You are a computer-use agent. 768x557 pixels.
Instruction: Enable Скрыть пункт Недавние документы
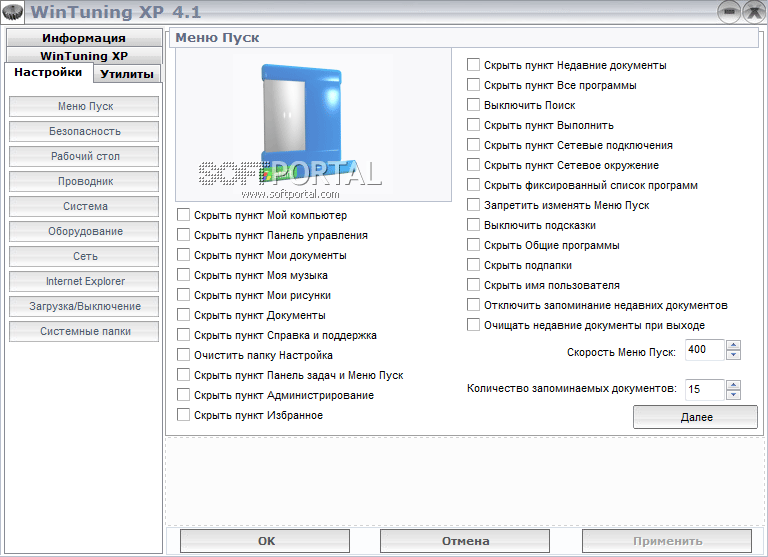click(474, 65)
